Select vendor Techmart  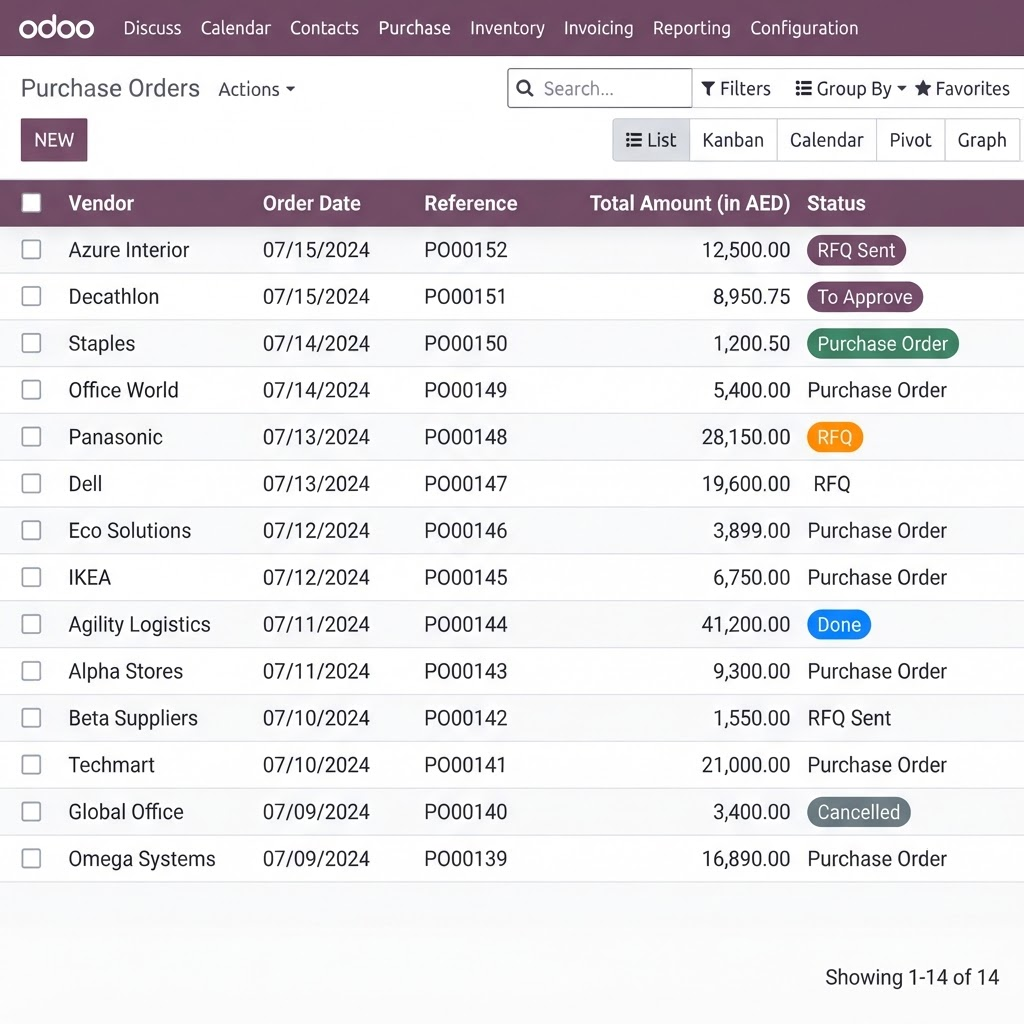point(112,765)
